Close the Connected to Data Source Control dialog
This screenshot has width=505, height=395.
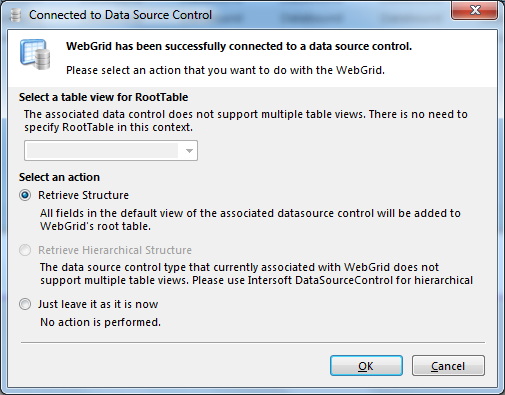click(475, 10)
